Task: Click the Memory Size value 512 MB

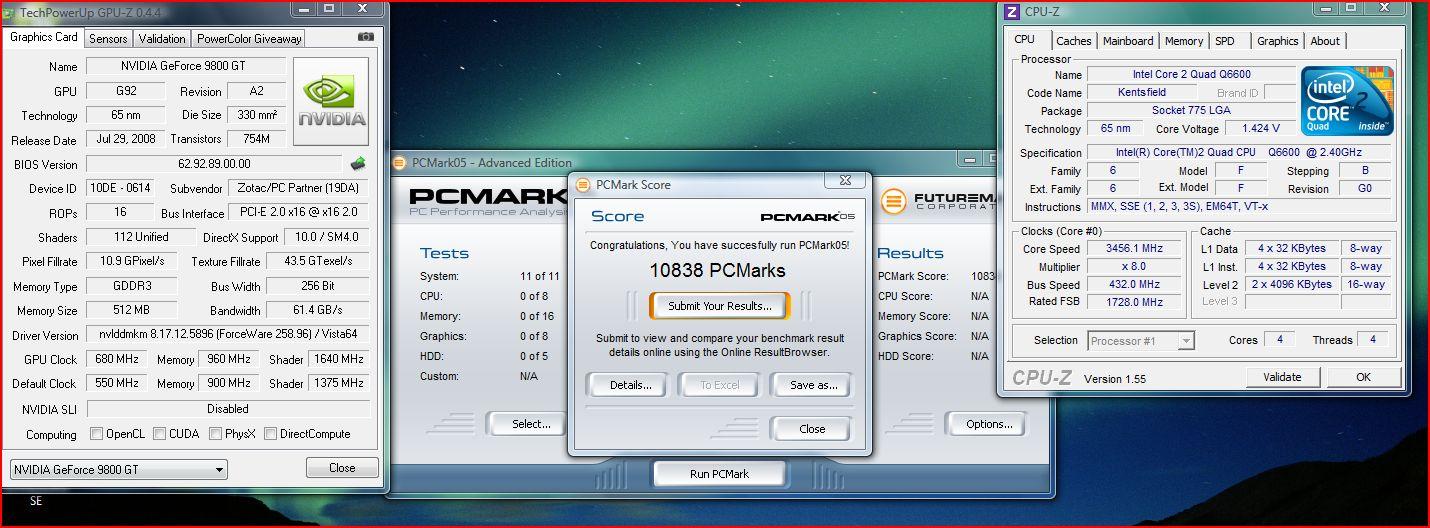Action: click(x=131, y=310)
